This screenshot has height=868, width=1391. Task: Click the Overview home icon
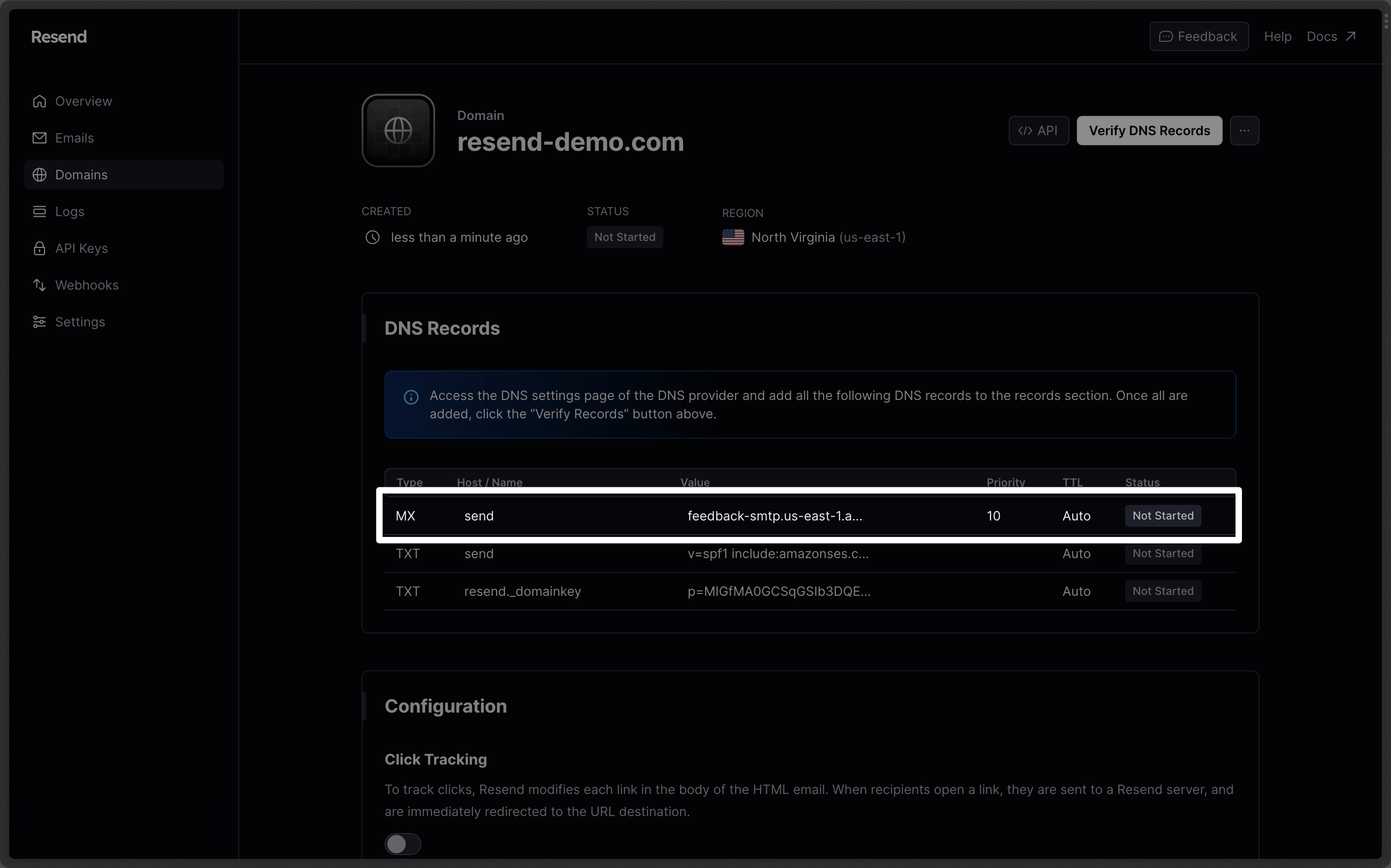(39, 101)
